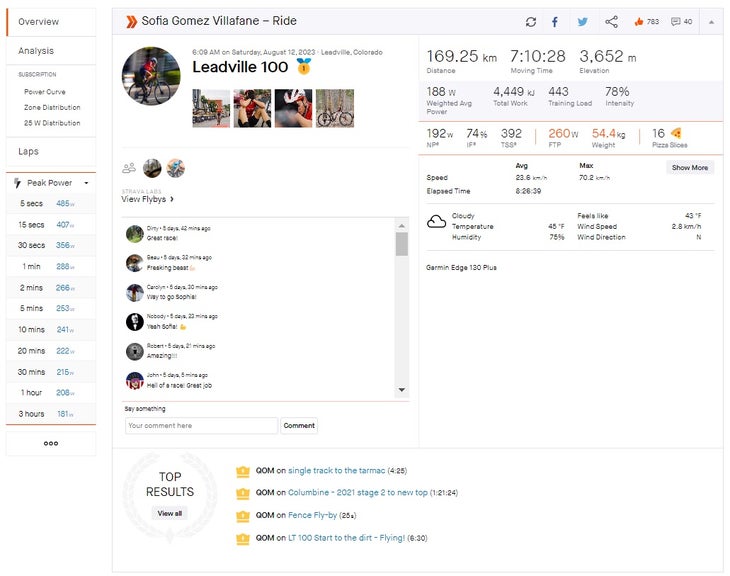The width and height of the screenshot is (730, 576).
Task: Open the share options icon
Action: click(611, 22)
